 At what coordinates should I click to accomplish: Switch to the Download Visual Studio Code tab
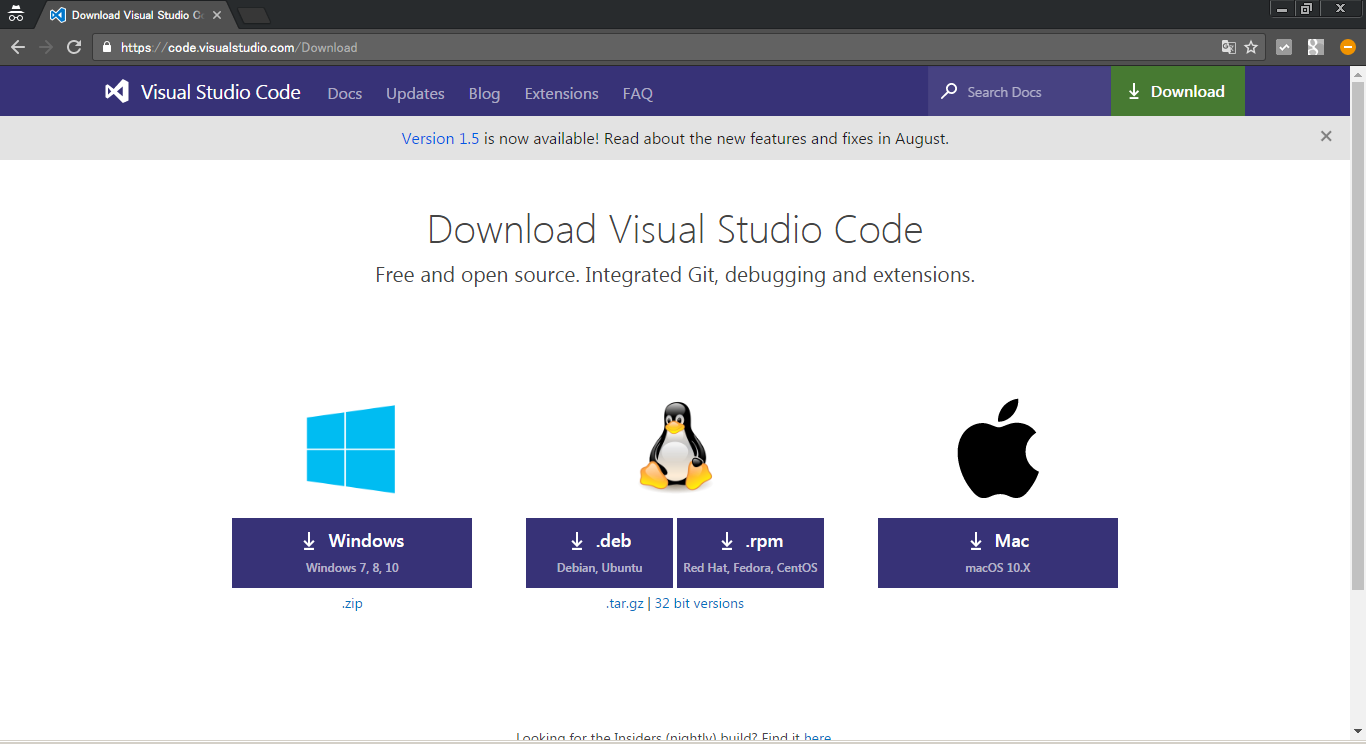point(130,14)
